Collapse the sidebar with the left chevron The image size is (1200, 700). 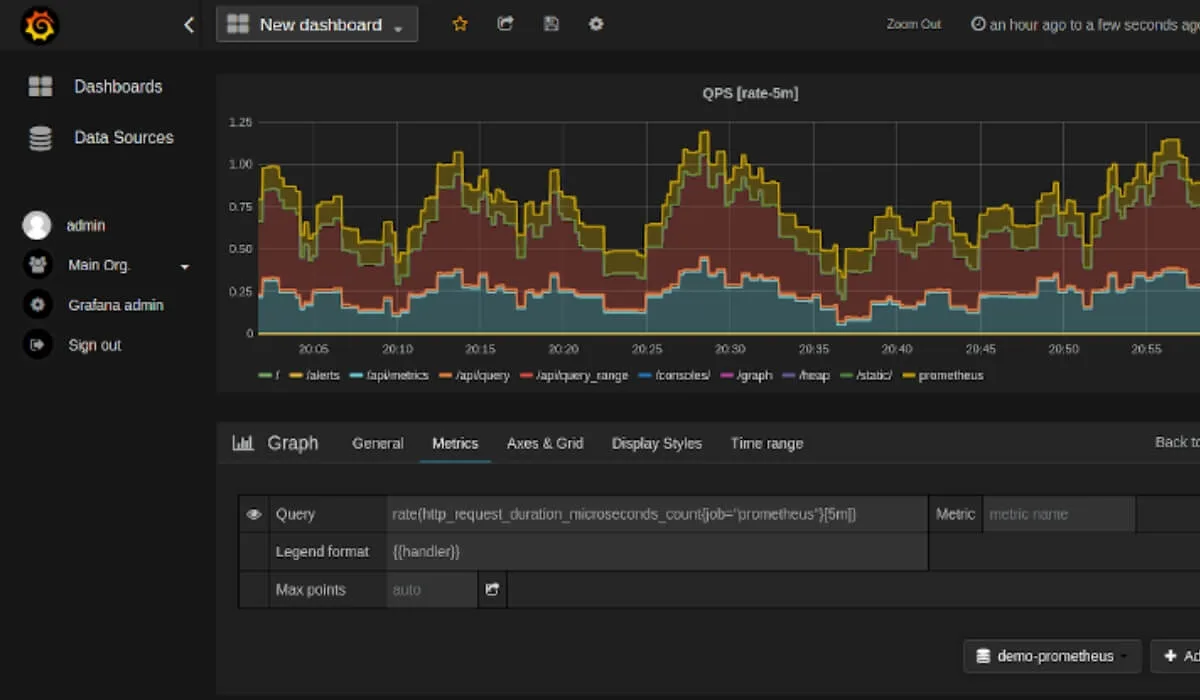pos(189,25)
